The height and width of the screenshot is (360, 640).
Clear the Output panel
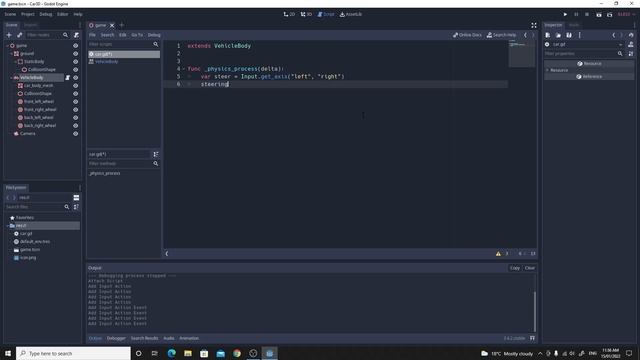pyautogui.click(x=530, y=268)
